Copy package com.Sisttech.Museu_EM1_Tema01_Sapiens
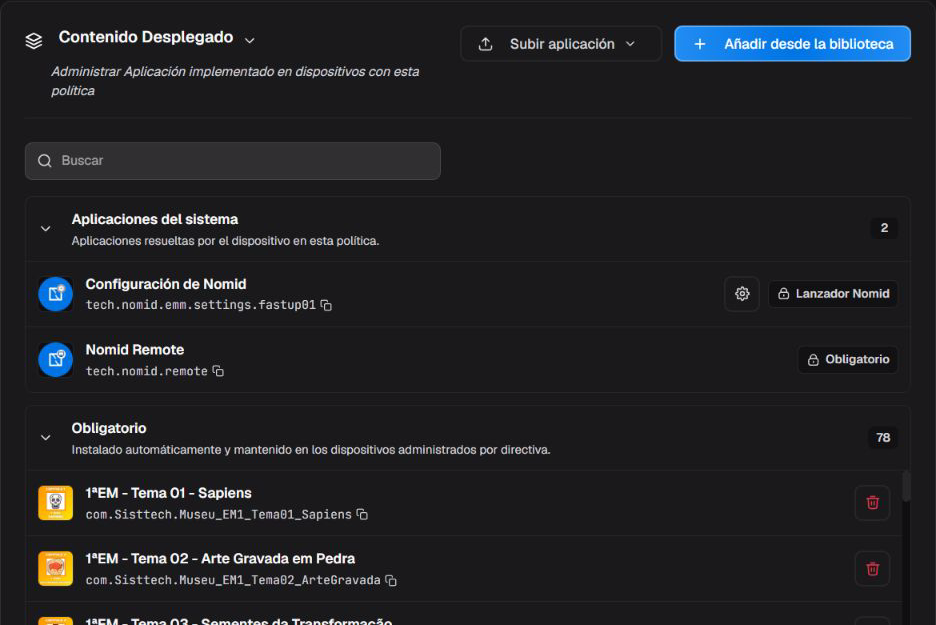936x625 pixels. 362,514
